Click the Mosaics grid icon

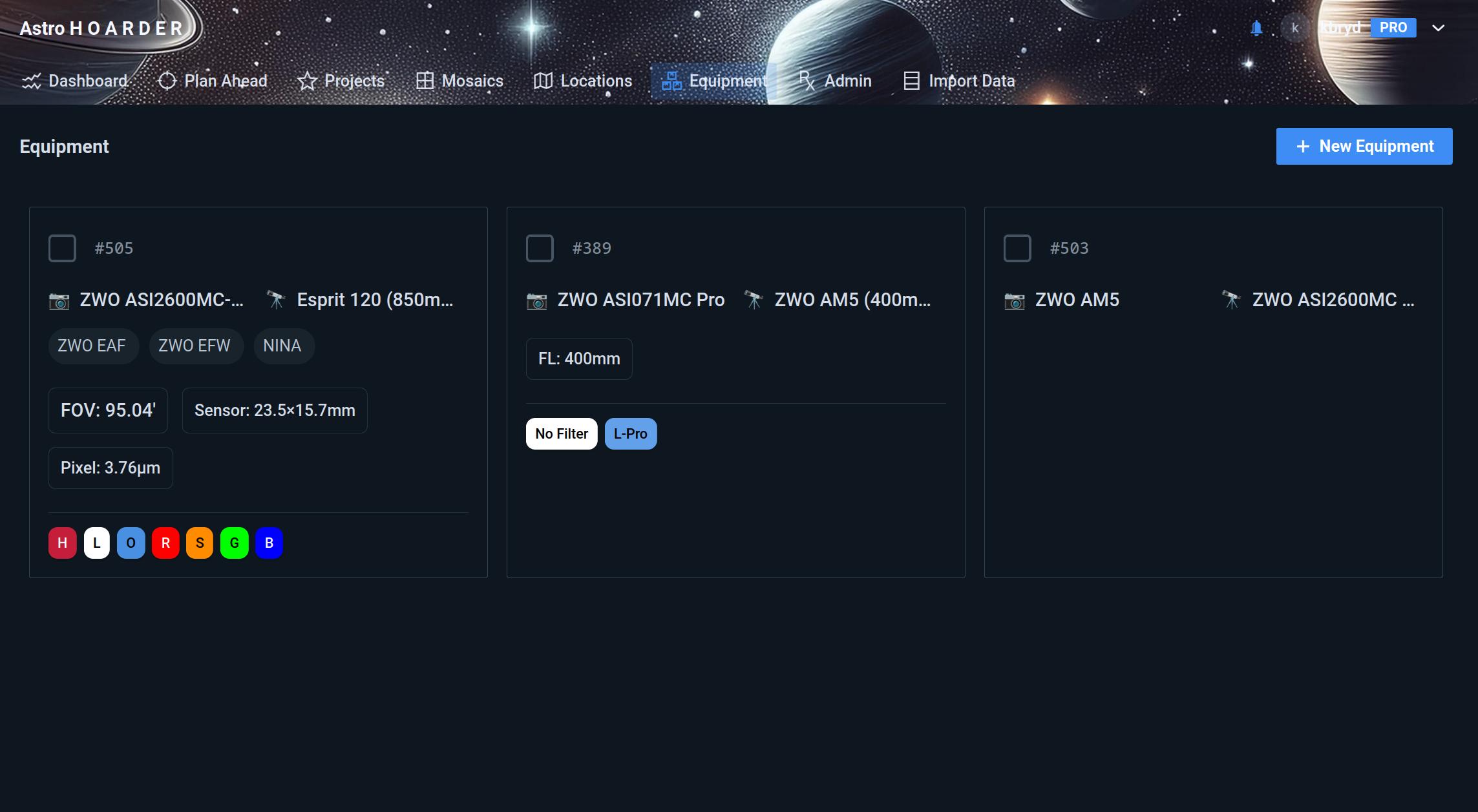[425, 81]
